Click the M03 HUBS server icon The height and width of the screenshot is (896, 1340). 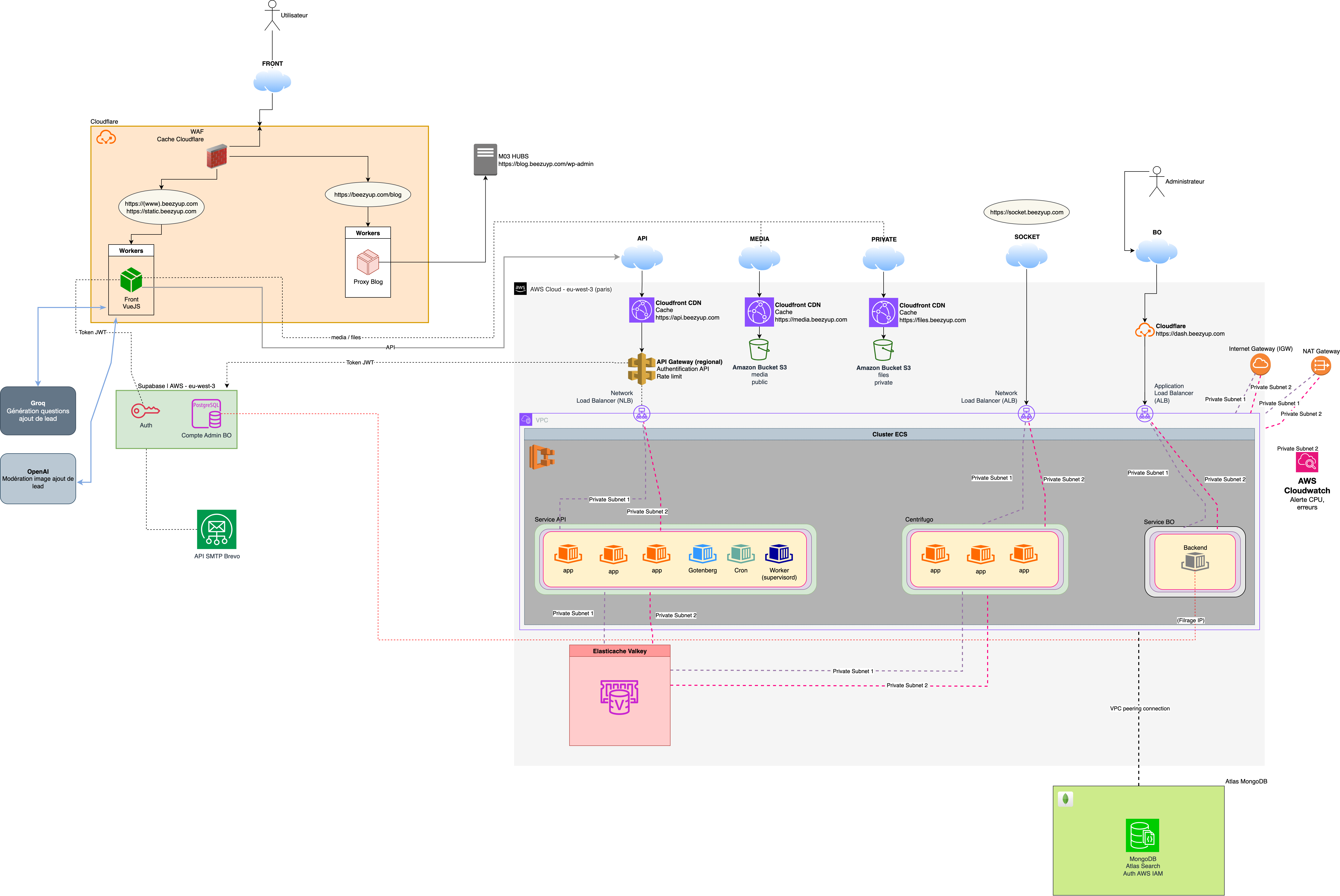pyautogui.click(x=485, y=159)
